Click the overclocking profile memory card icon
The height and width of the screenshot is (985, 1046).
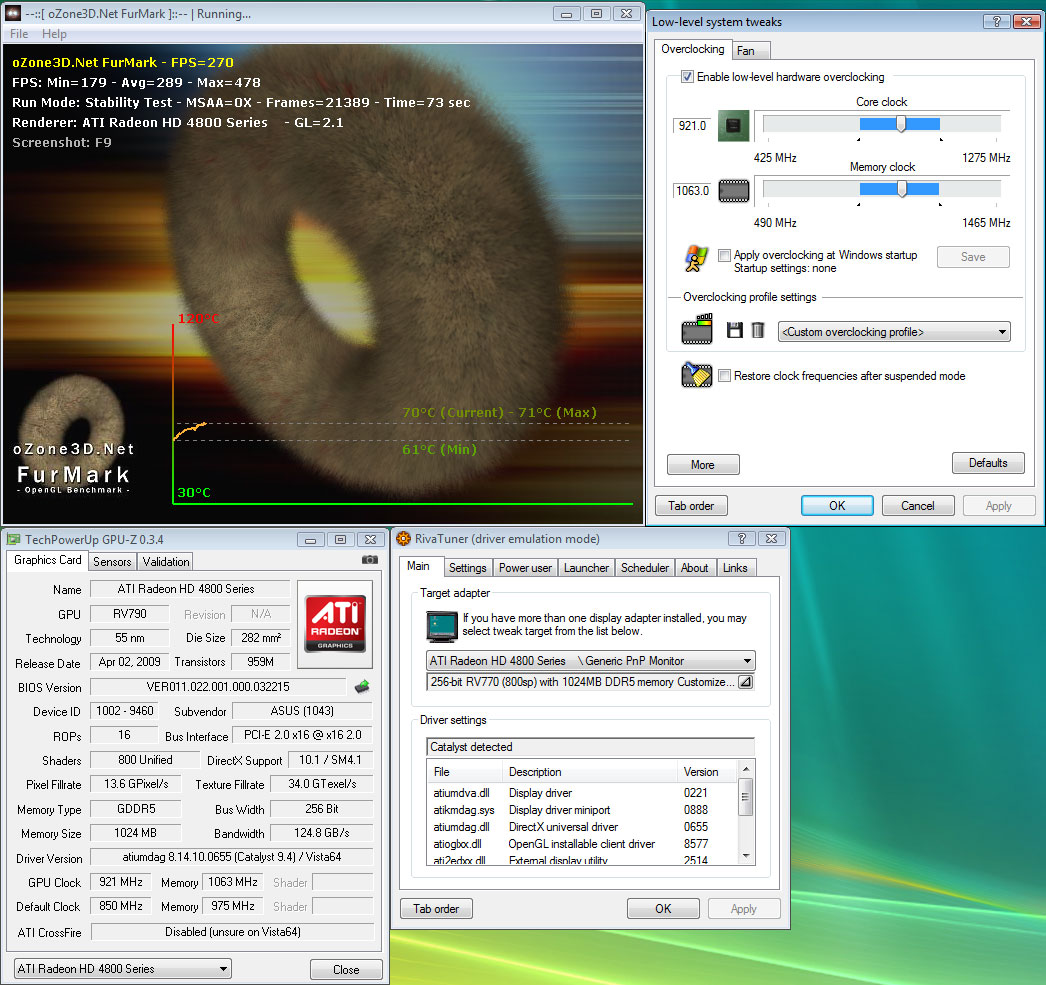click(696, 329)
